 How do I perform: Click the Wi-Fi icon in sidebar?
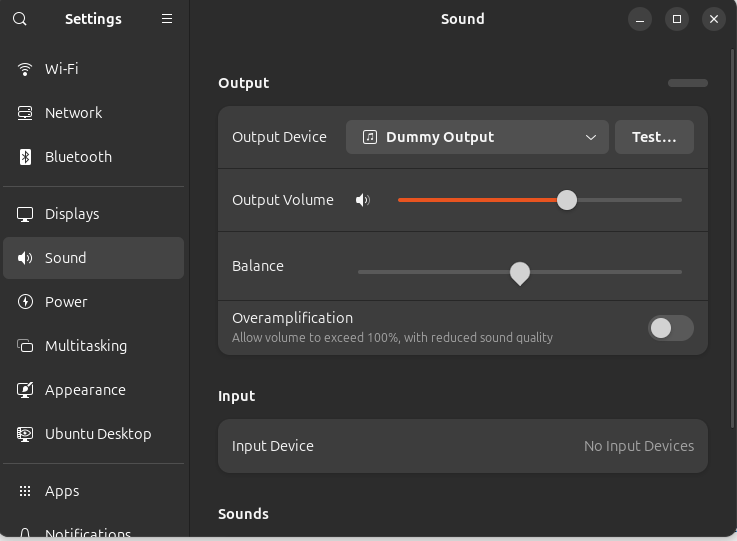coord(25,69)
